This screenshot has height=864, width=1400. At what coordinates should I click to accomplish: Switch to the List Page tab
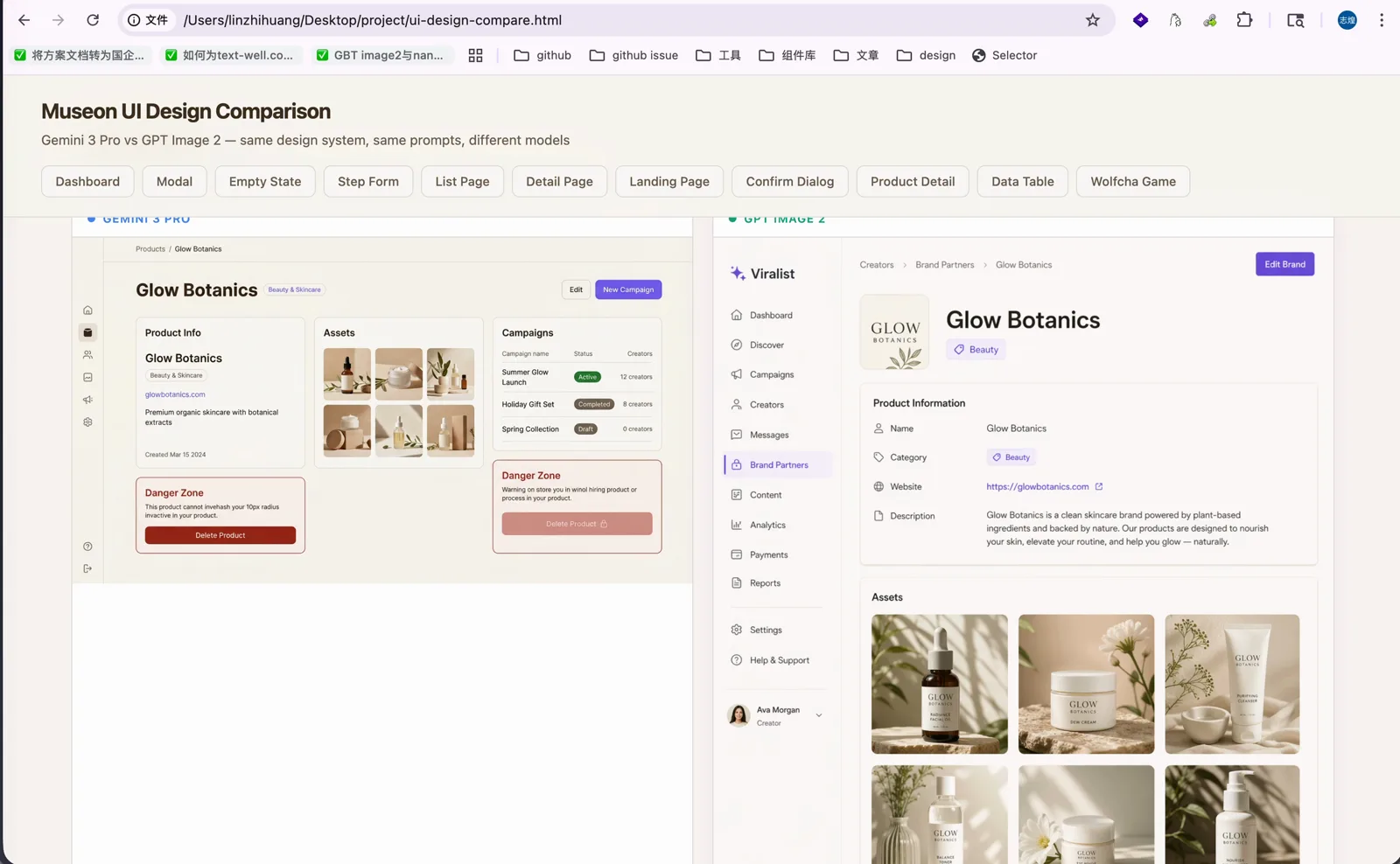point(462,182)
